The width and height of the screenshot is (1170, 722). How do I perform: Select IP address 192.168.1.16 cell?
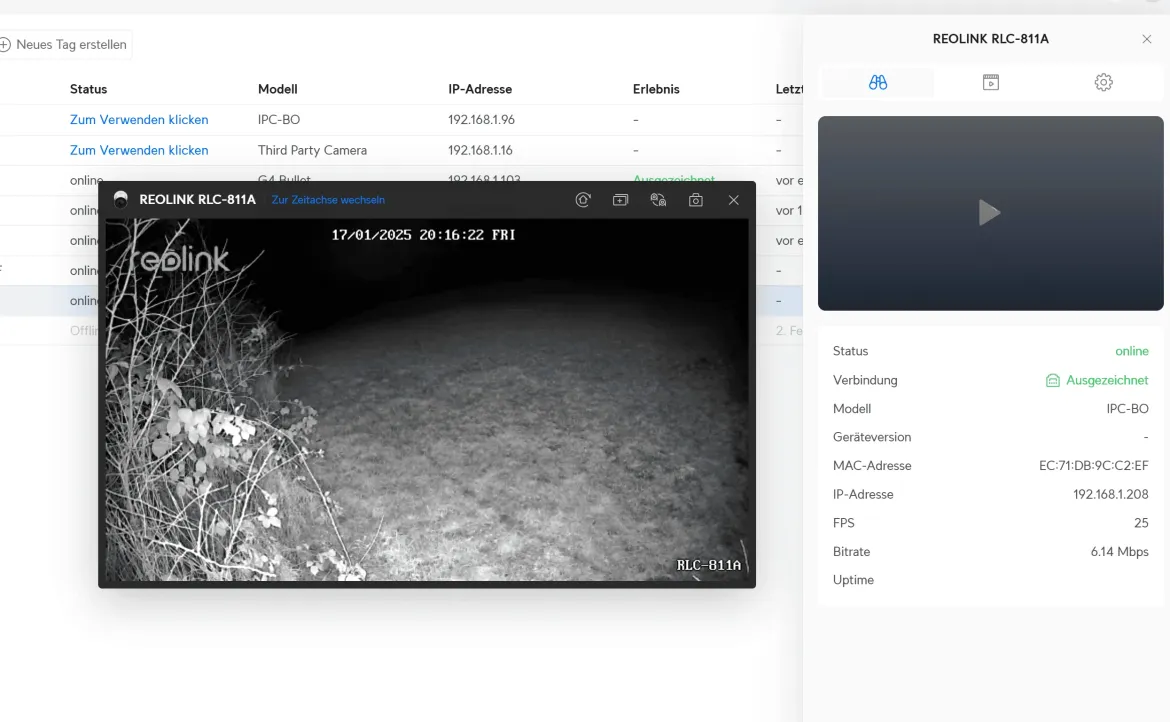click(x=480, y=150)
